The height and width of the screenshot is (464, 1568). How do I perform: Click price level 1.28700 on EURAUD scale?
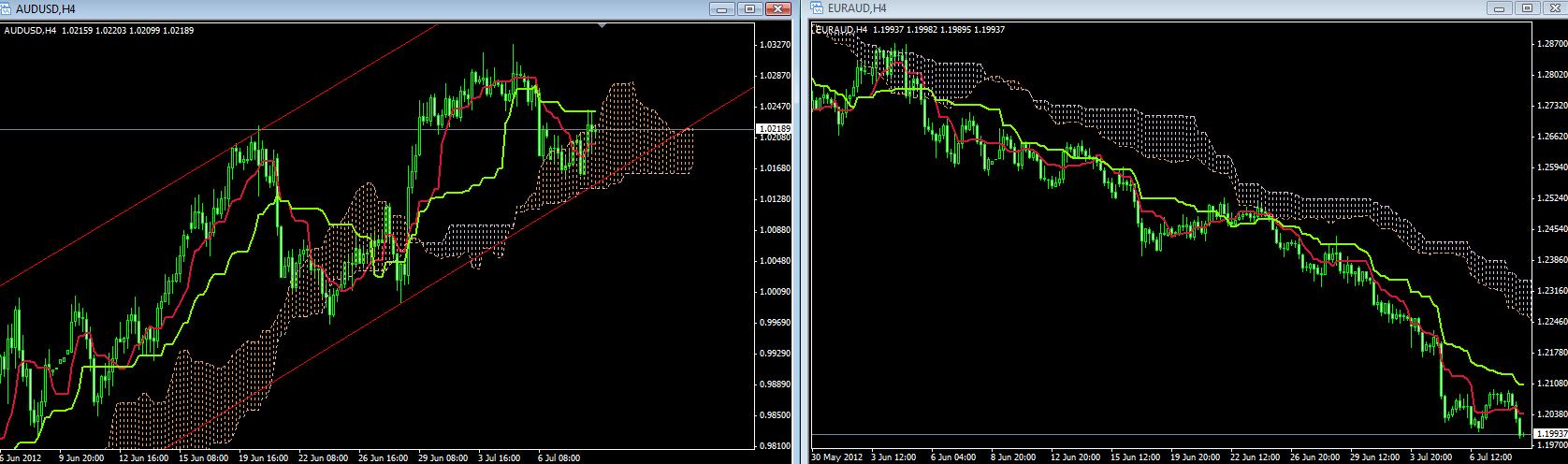tap(1552, 44)
